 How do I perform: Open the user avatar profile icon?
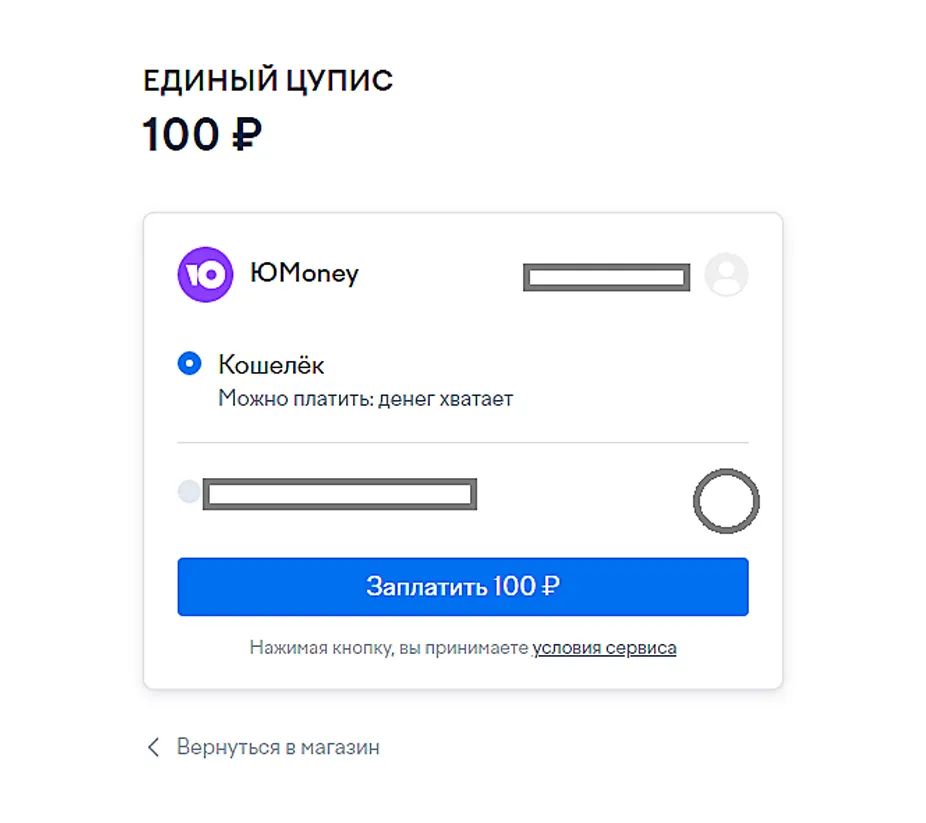point(726,274)
